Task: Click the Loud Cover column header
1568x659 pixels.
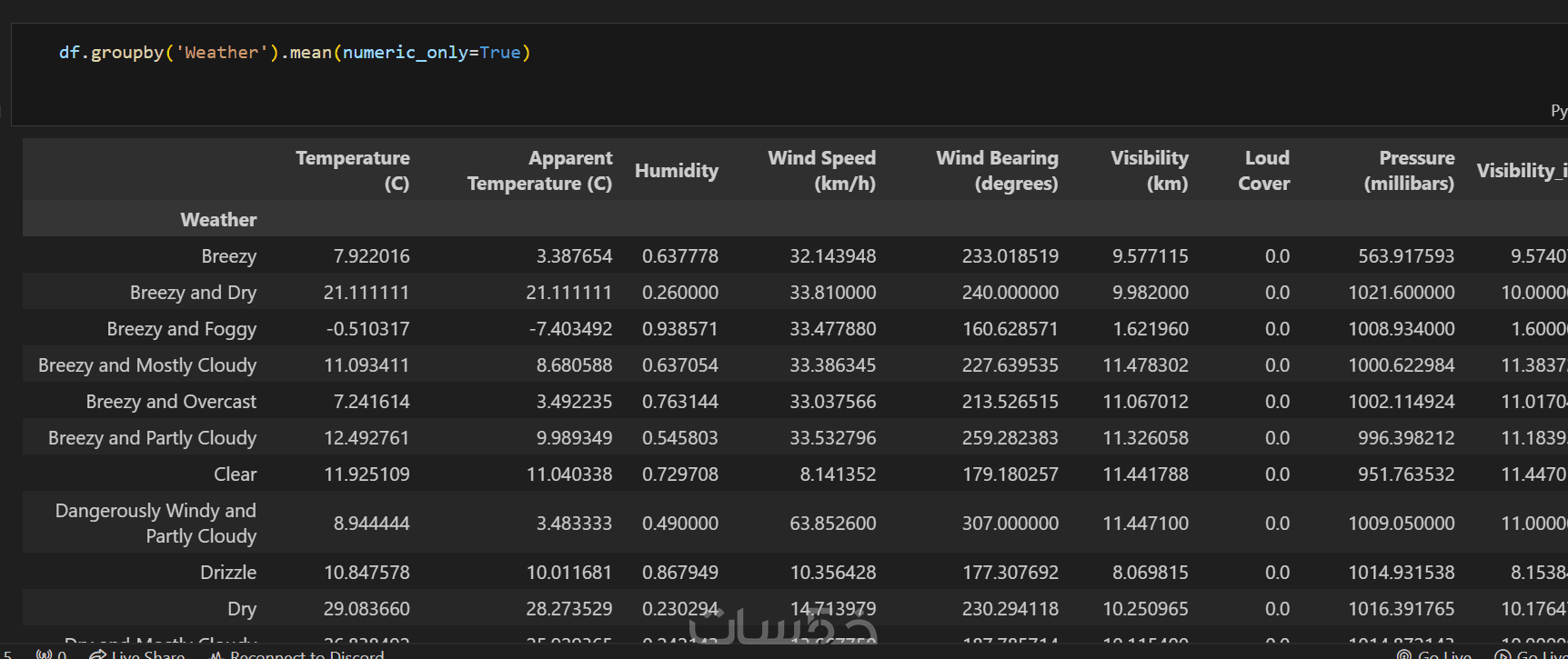Action: click(1263, 170)
